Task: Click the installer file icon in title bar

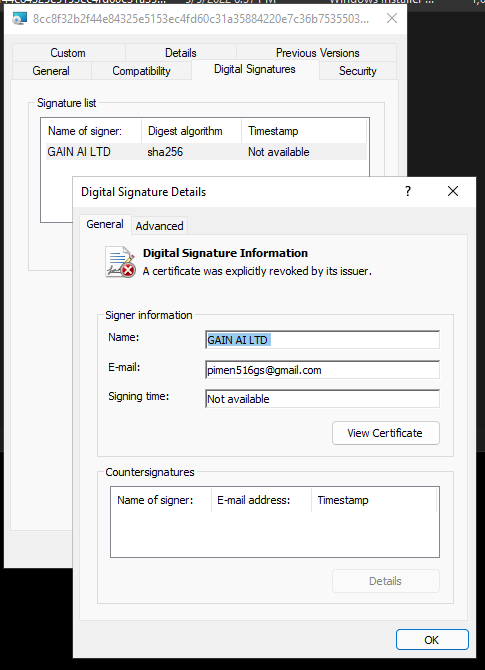Action: (x=19, y=19)
